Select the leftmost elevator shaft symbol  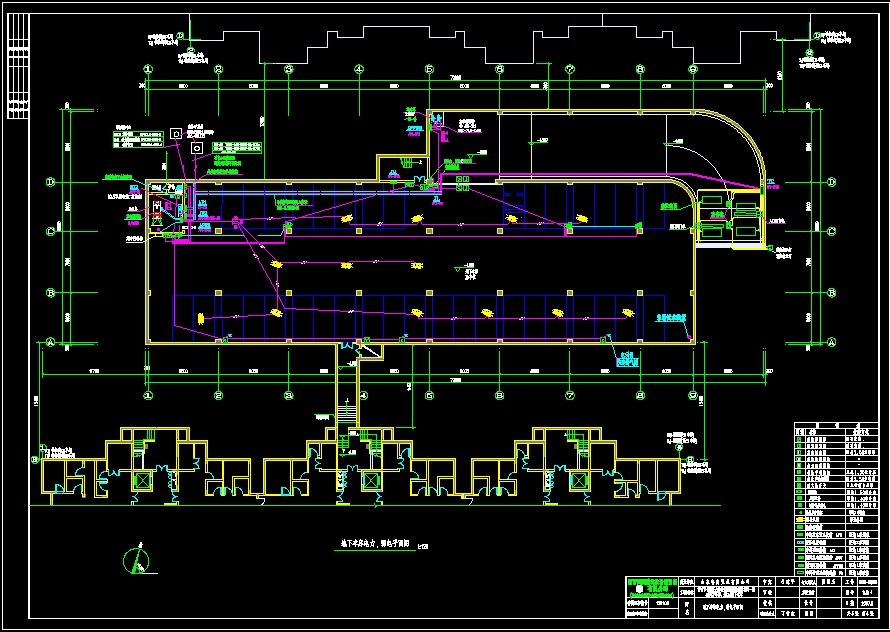(x=140, y=481)
